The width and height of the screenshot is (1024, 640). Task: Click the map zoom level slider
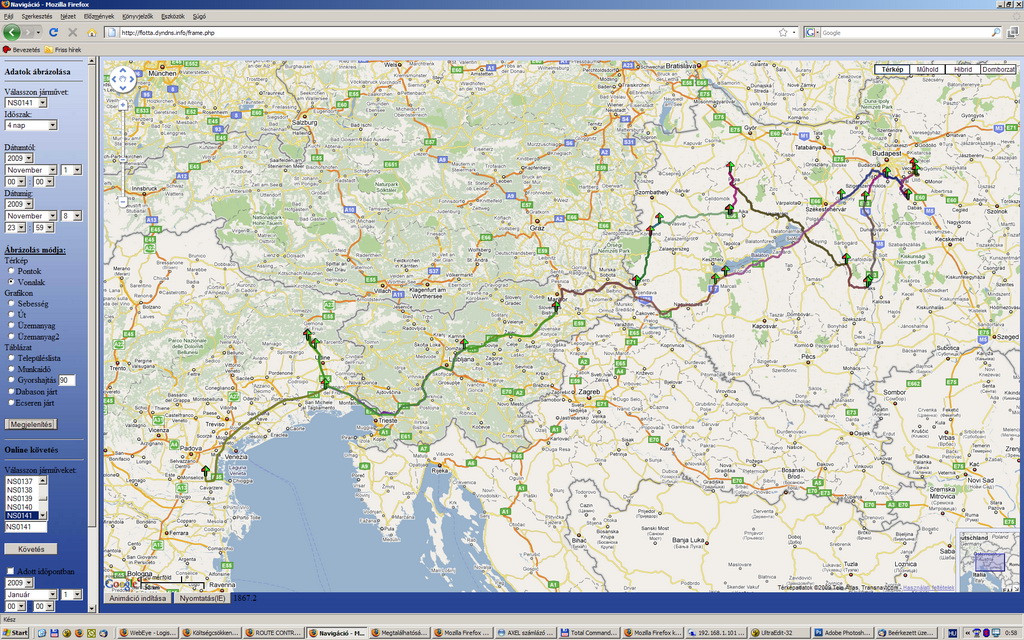point(122,150)
